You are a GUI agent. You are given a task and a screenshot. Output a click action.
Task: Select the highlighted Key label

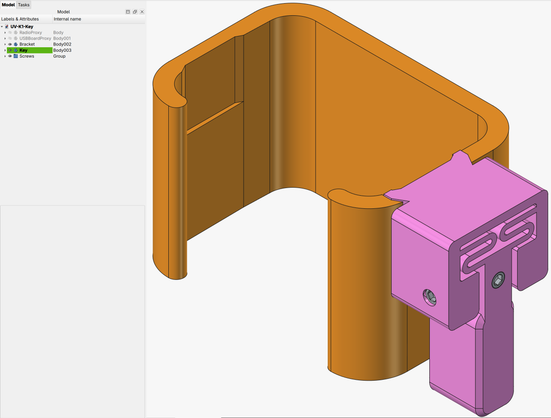pos(24,50)
